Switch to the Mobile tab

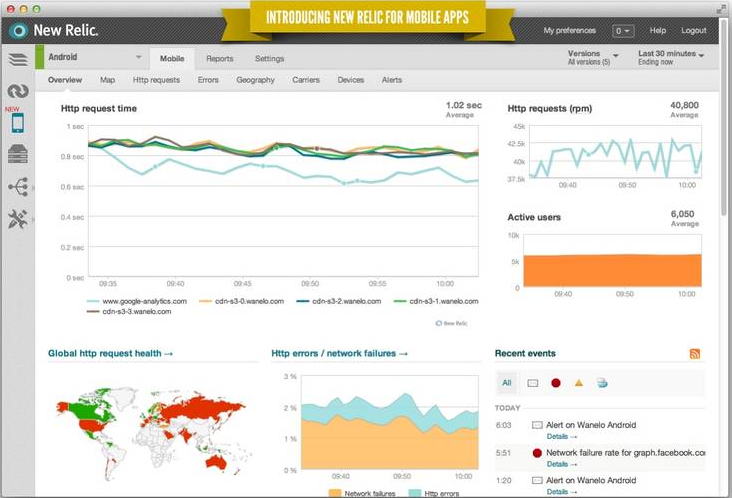(172, 59)
